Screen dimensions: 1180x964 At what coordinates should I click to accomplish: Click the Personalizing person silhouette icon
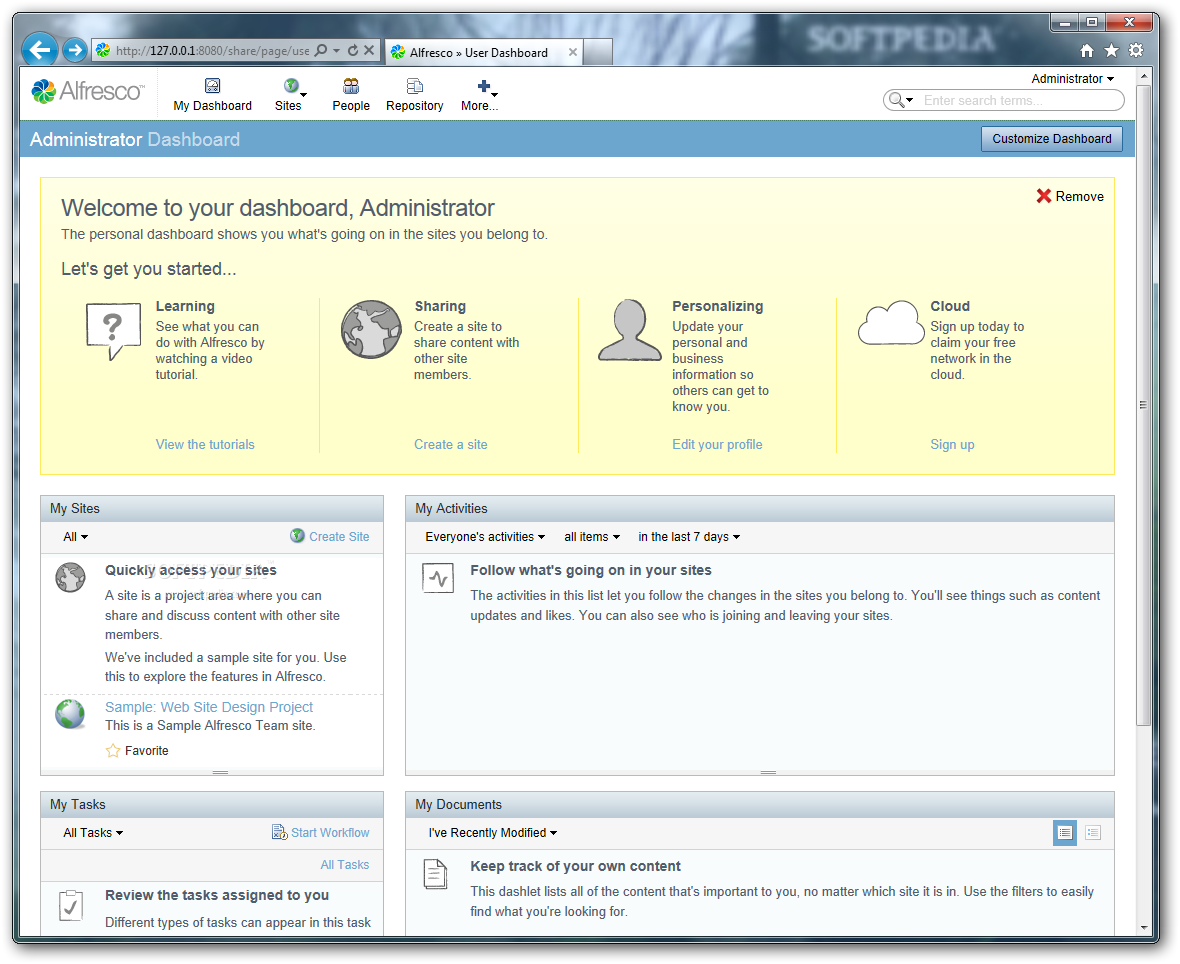click(x=629, y=330)
